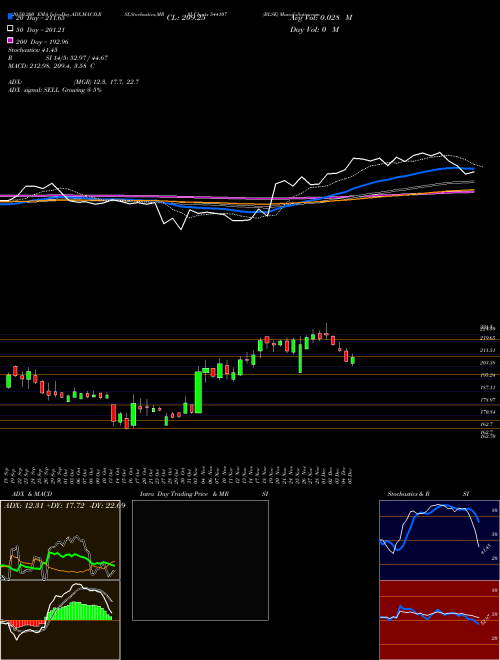Select the '200 Day = 192.96' label

(x=42, y=42)
